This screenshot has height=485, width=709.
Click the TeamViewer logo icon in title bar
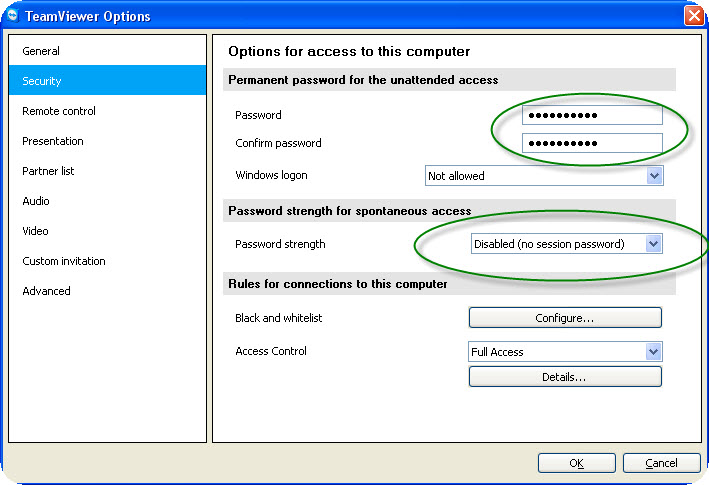point(12,16)
